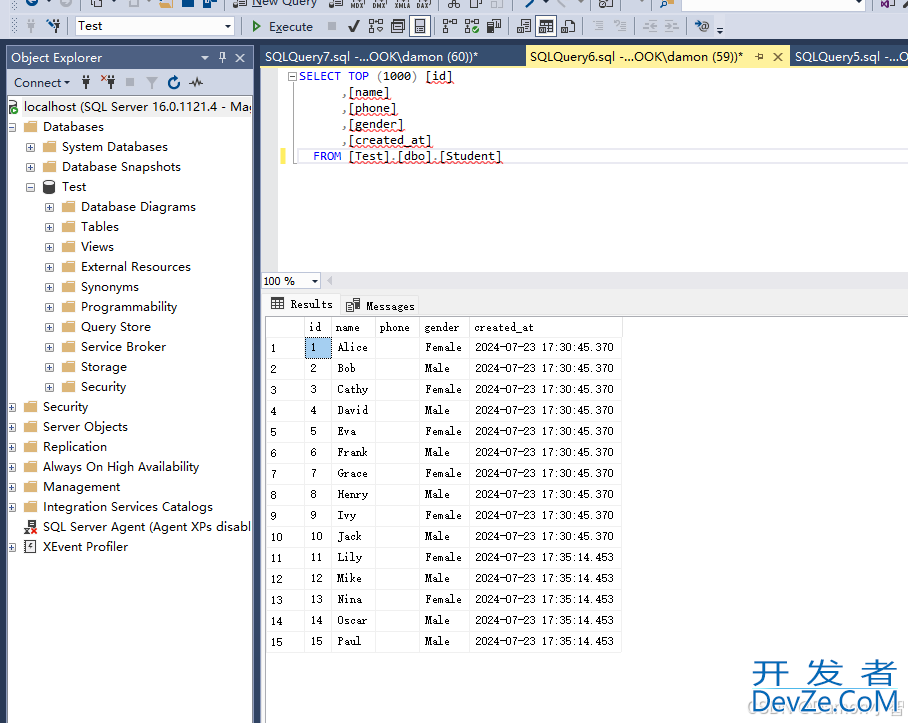Open Activity Monitor from Object Explorer toolbar
The height and width of the screenshot is (723, 908).
[196, 83]
